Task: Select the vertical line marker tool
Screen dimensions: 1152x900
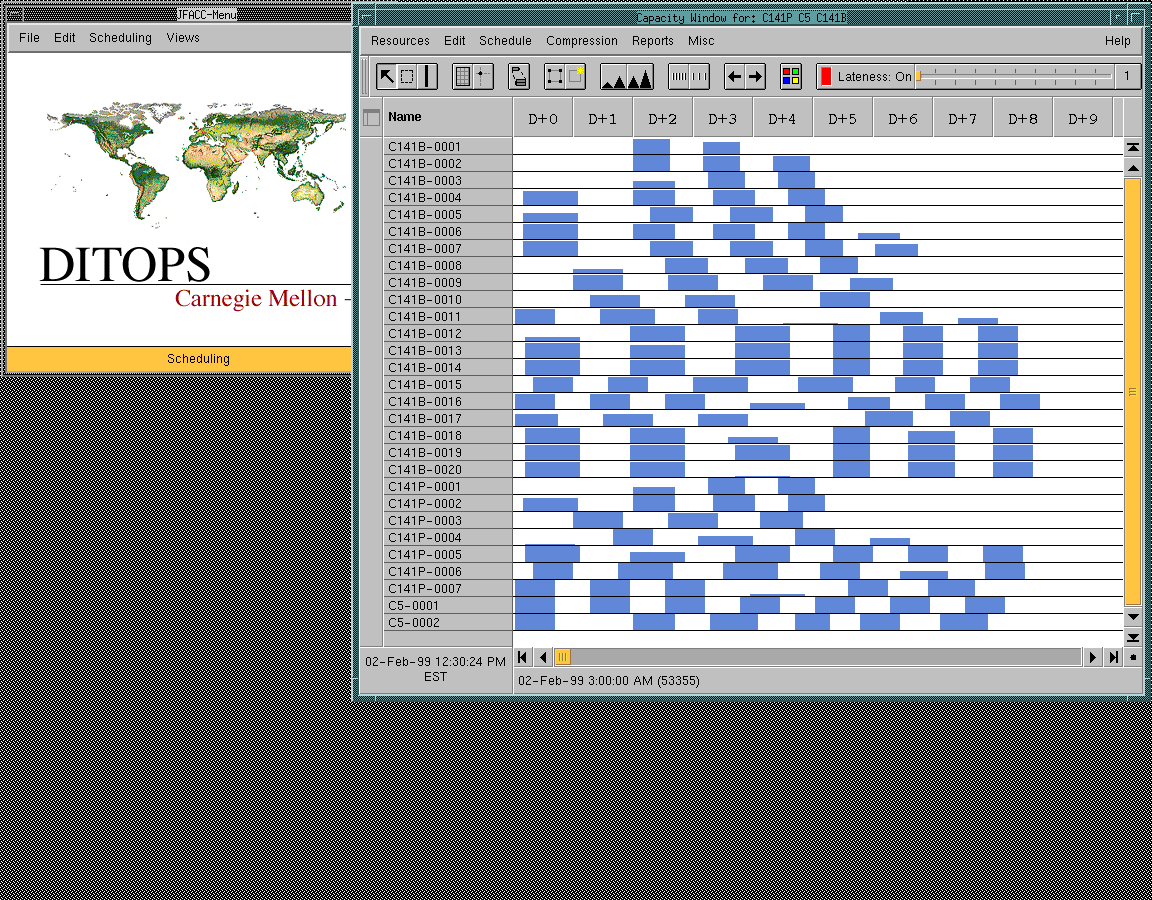Action: [428, 76]
